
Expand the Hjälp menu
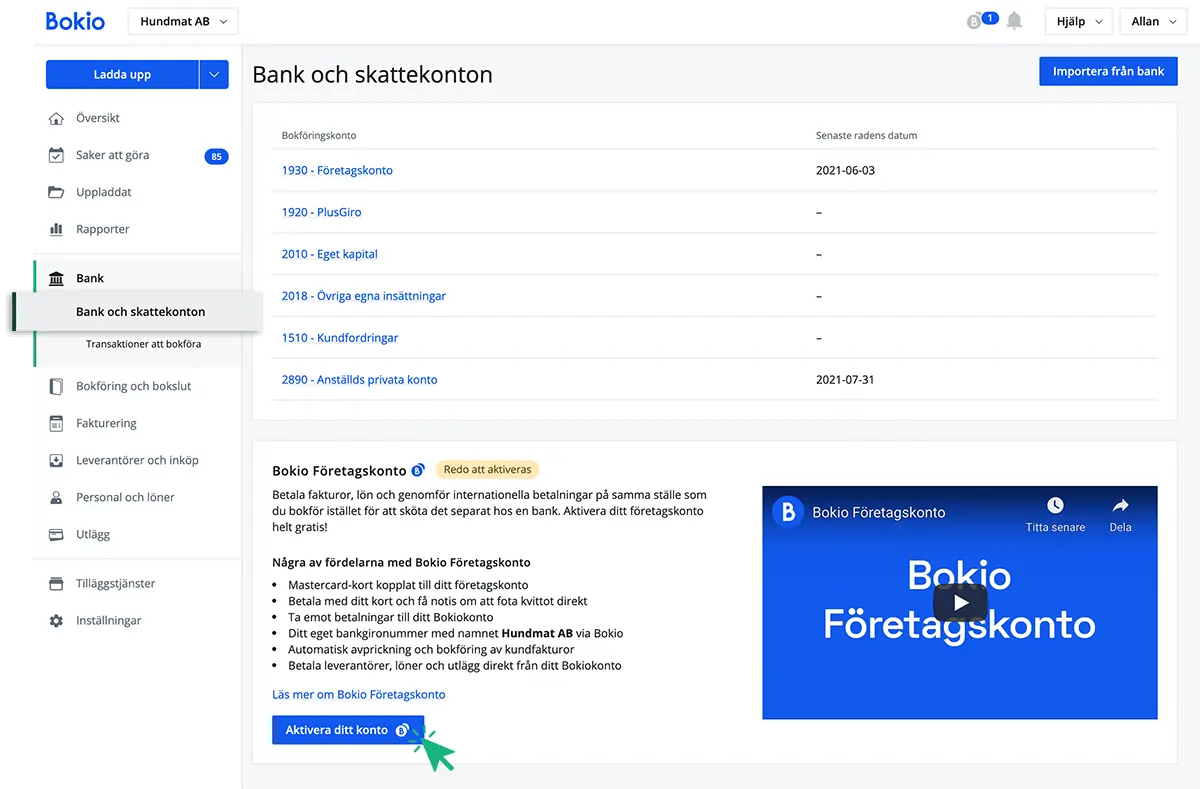[x=1079, y=22]
